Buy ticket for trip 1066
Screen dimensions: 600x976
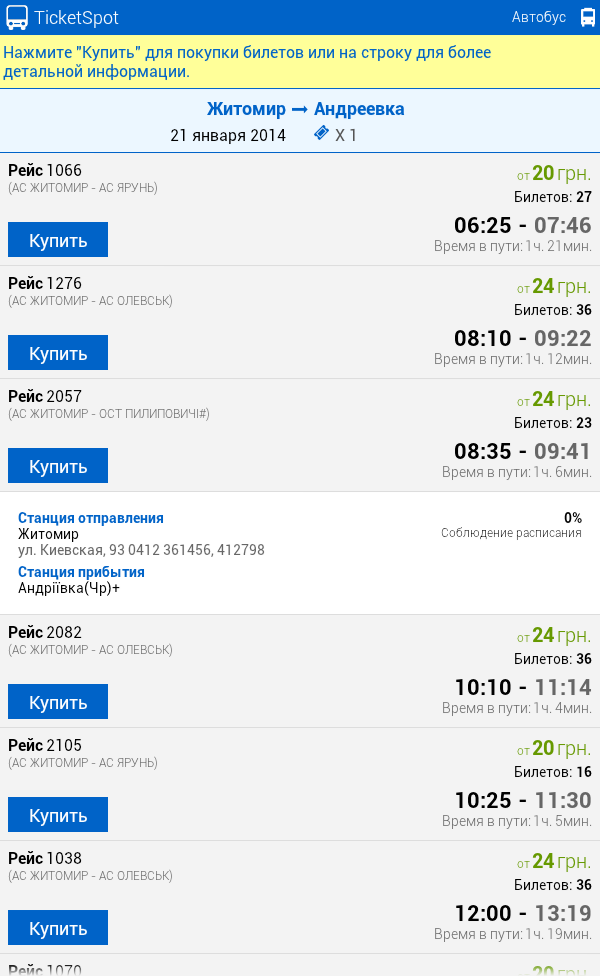[x=58, y=240]
